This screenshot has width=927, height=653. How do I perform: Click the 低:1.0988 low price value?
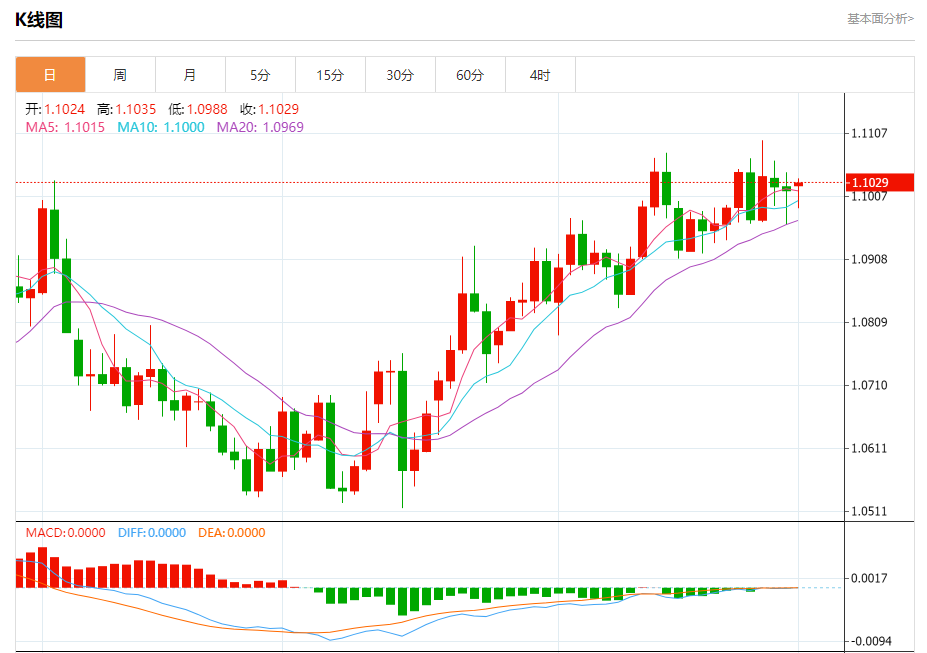coord(198,109)
